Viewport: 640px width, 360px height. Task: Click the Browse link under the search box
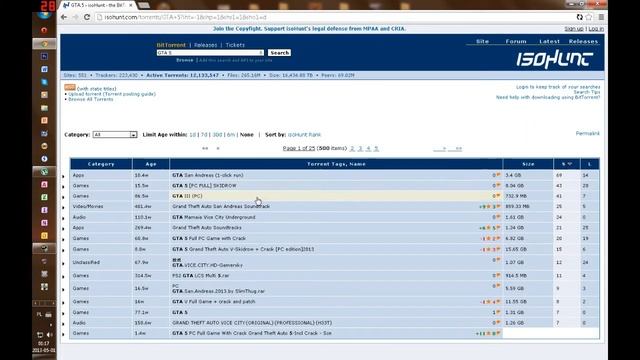coord(184,60)
